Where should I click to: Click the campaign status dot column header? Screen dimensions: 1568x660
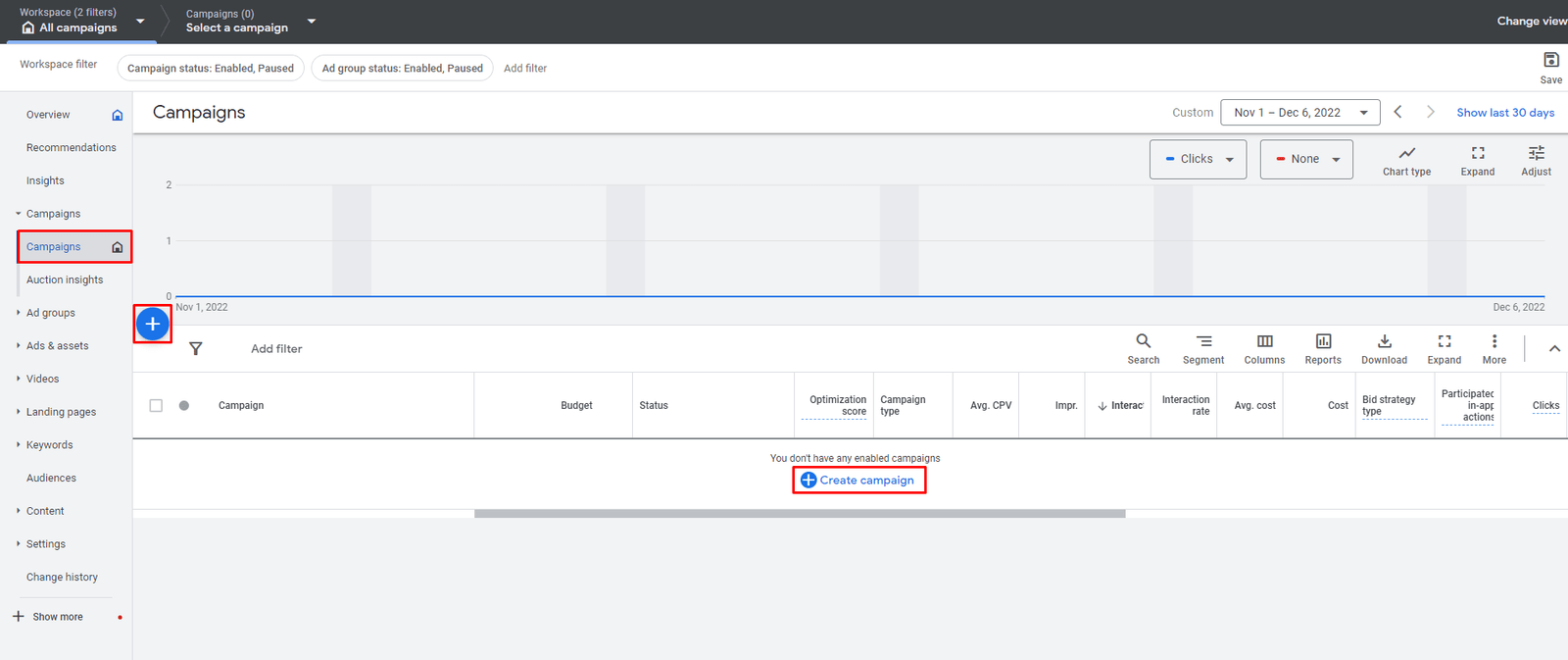coord(184,405)
